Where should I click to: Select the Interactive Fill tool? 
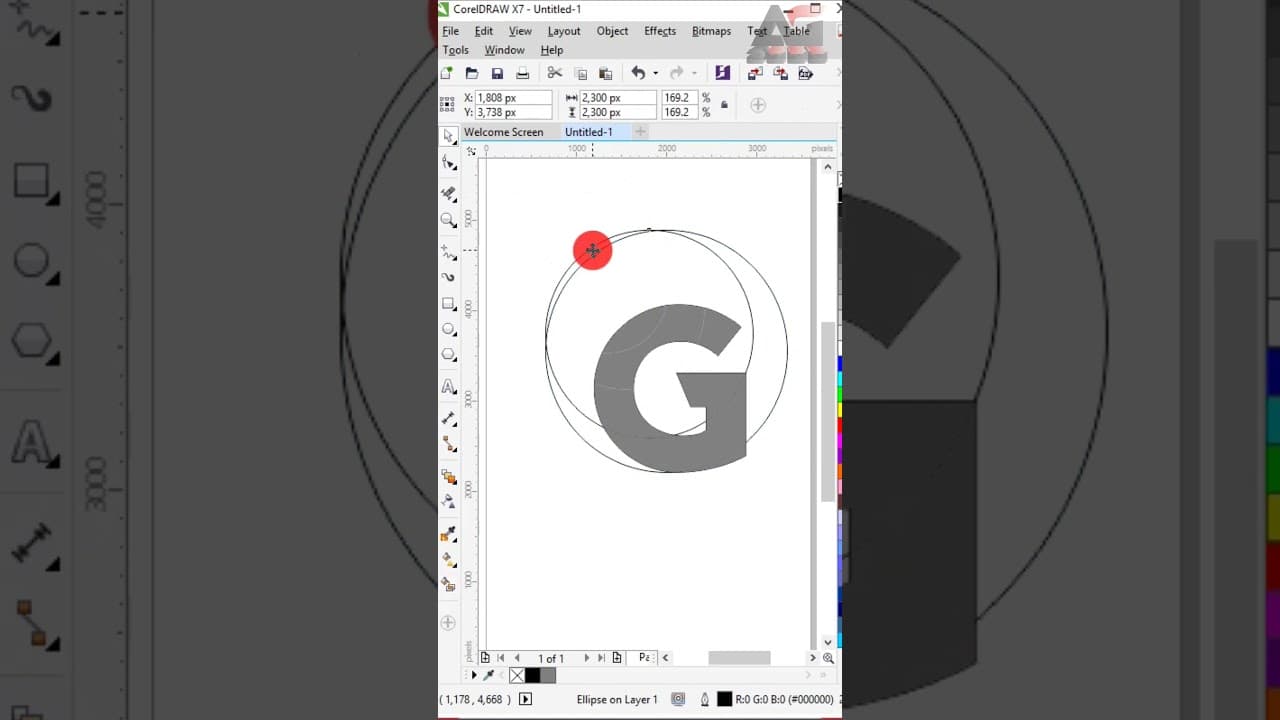[448, 559]
